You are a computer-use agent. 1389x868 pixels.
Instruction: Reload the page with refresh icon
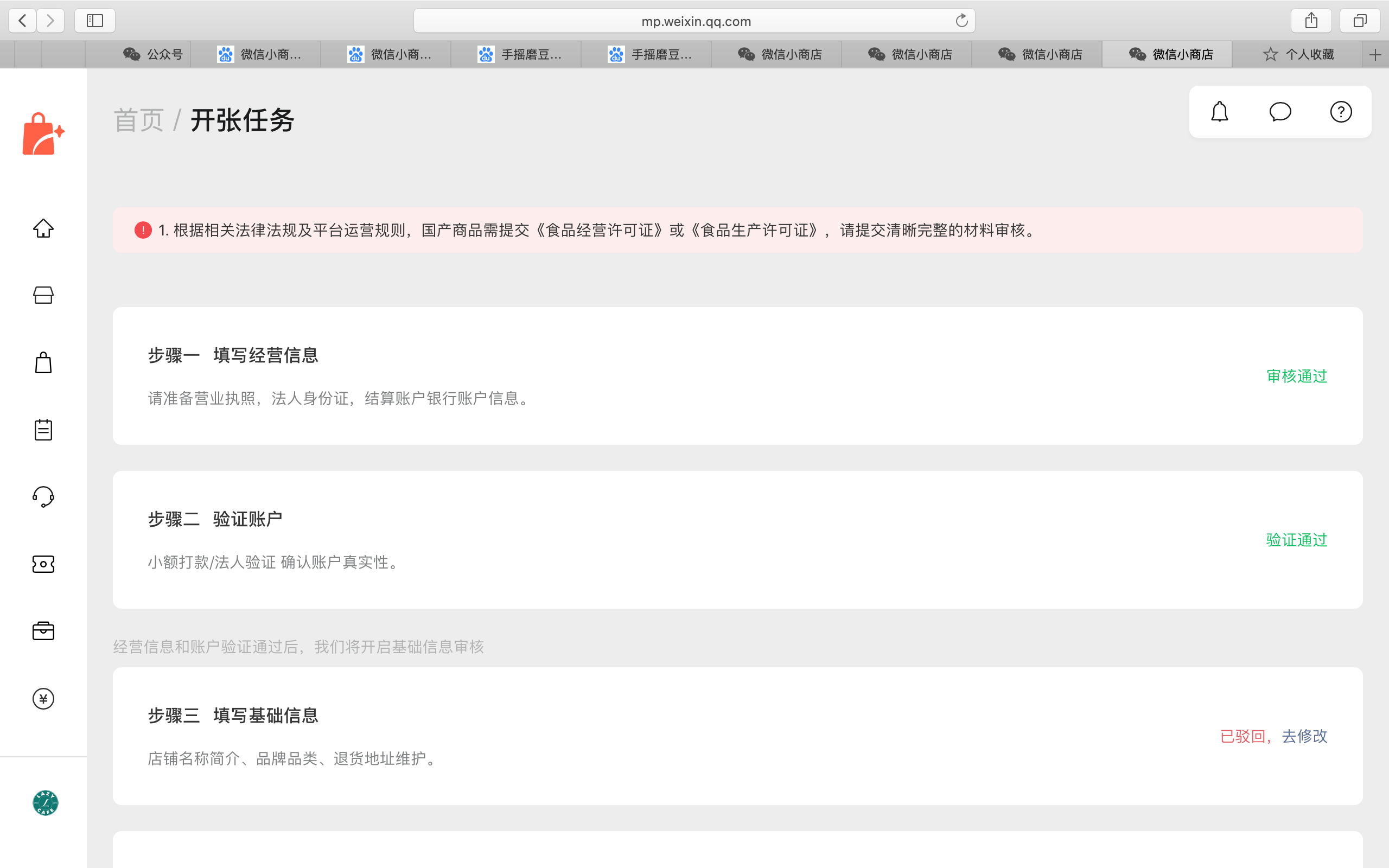(x=961, y=21)
